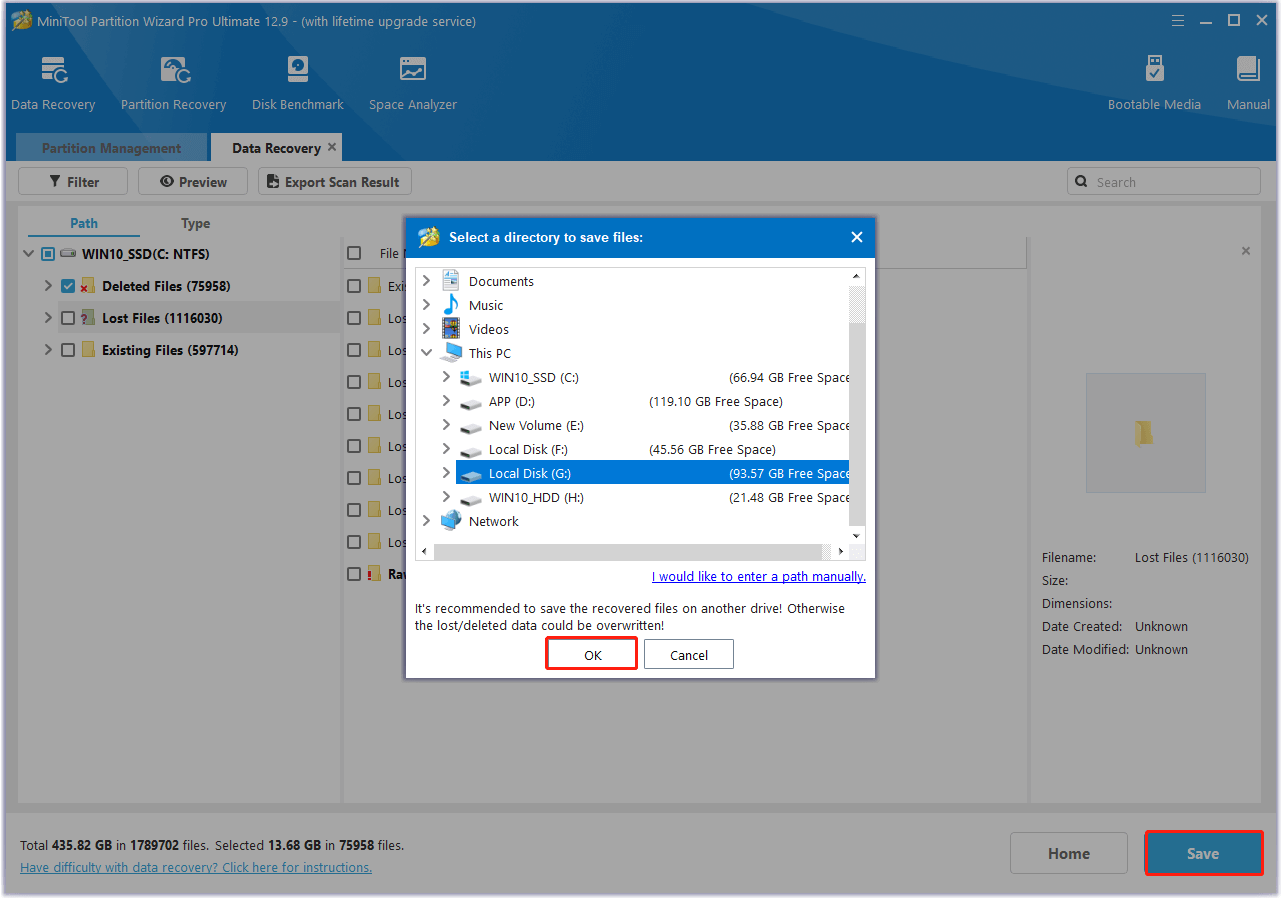Check the Lost Files checkbox
Image resolution: width=1281 pixels, height=899 pixels.
point(67,317)
